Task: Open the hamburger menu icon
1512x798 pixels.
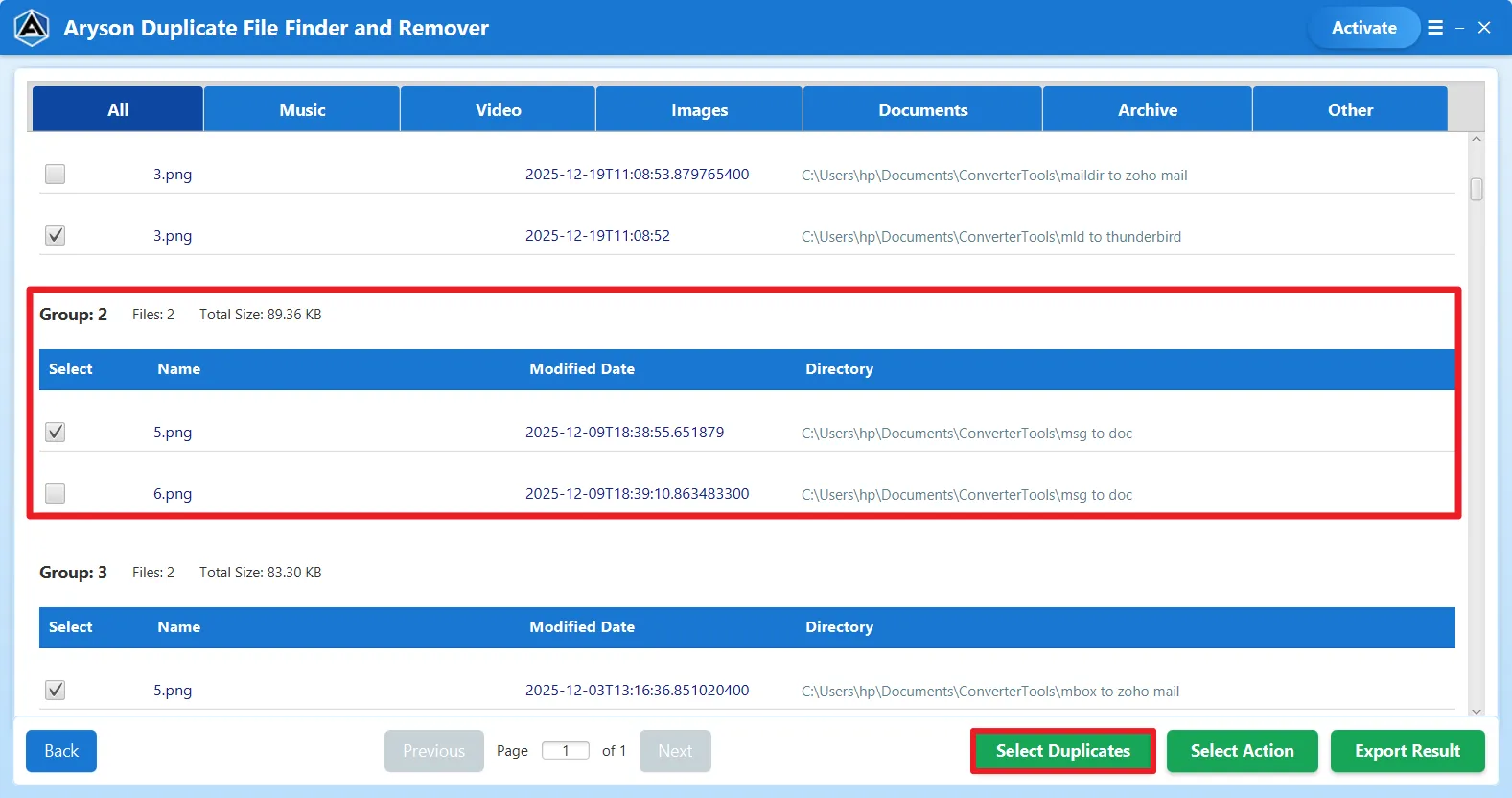Action: (1434, 28)
